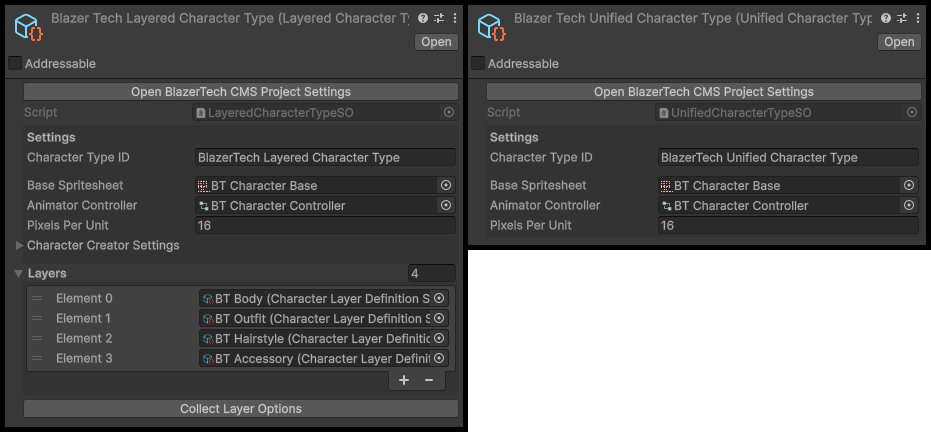
Task: Open object picker for Animator Controller in Layered panel
Action: pos(446,205)
